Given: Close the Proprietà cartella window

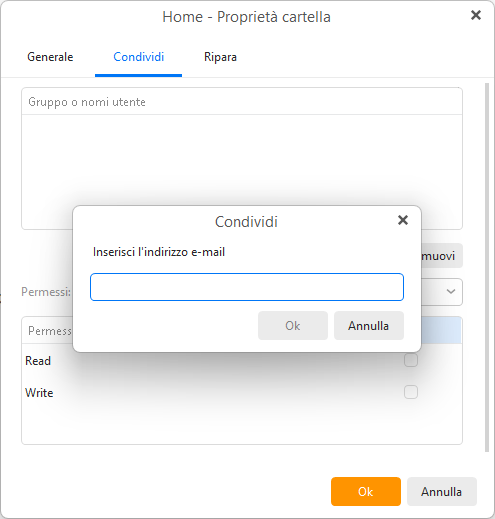Looking at the screenshot, I should [476, 15].
